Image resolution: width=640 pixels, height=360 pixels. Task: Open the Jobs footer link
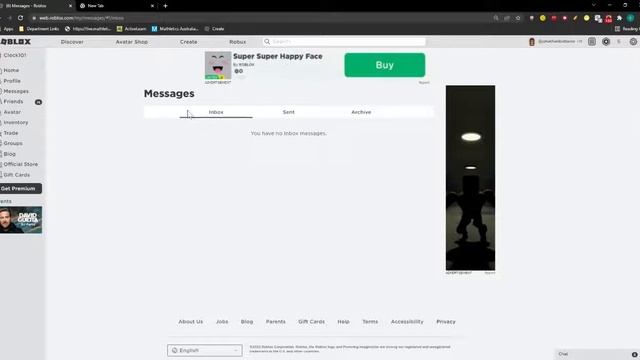click(x=222, y=322)
